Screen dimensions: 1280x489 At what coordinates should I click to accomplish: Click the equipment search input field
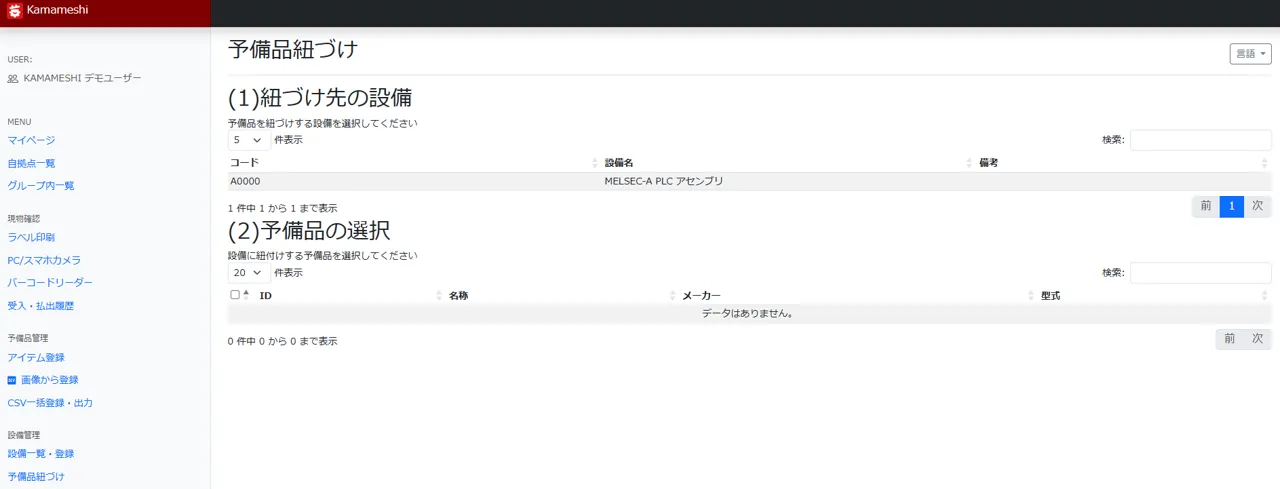coord(1200,140)
